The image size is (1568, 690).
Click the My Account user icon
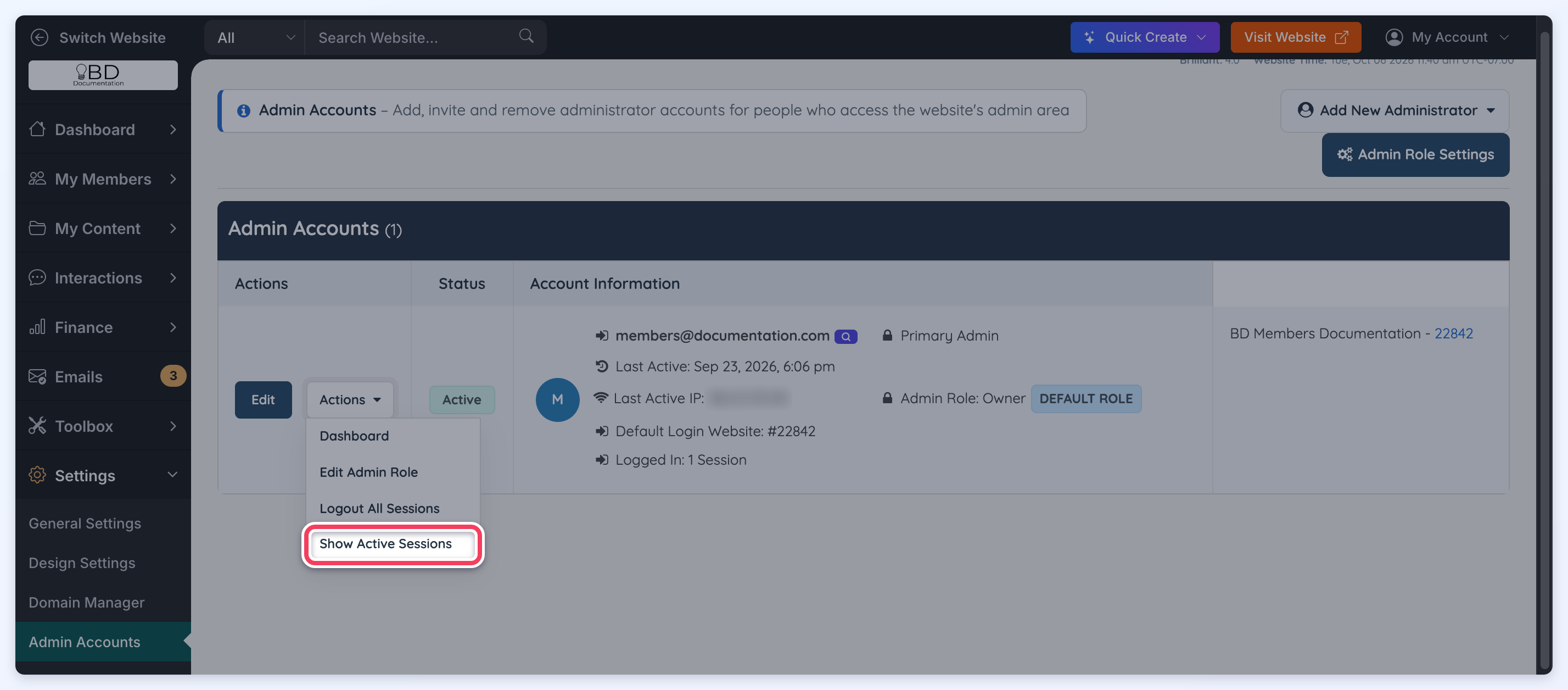(1394, 37)
